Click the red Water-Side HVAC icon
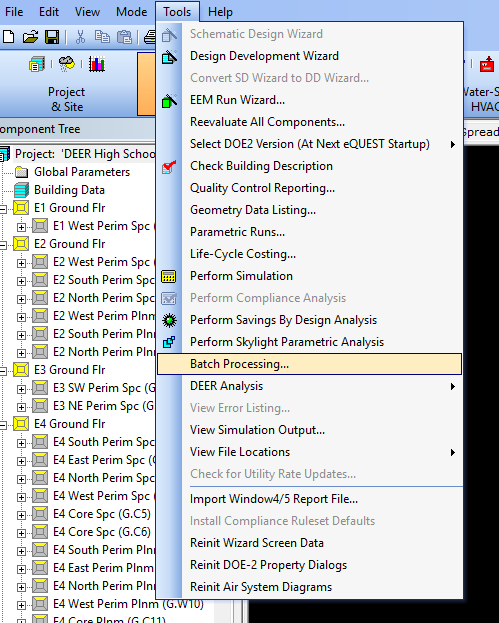This screenshot has height=623, width=499. pyautogui.click(x=487, y=64)
